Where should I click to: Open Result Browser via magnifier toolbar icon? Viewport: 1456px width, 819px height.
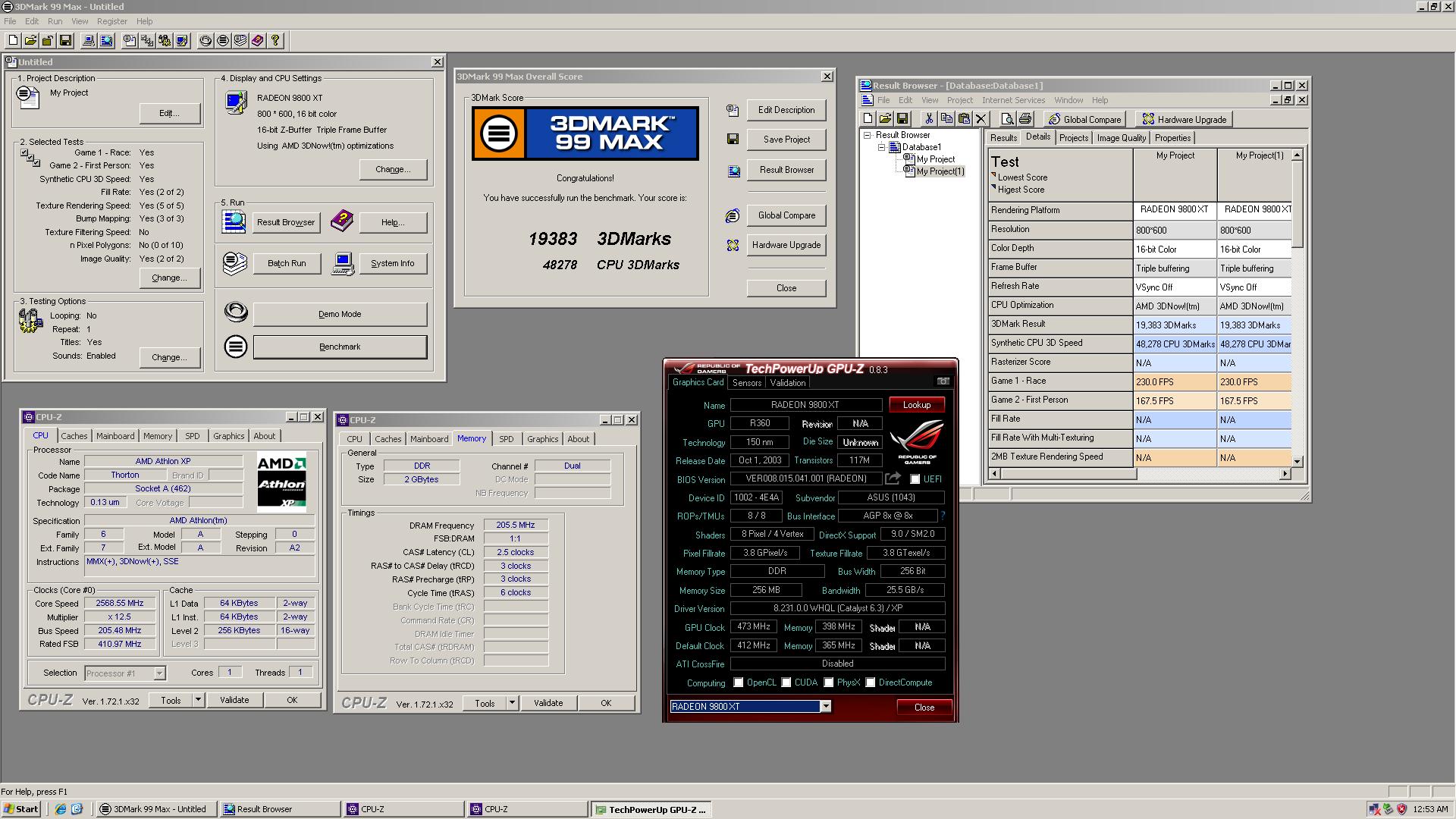106,41
